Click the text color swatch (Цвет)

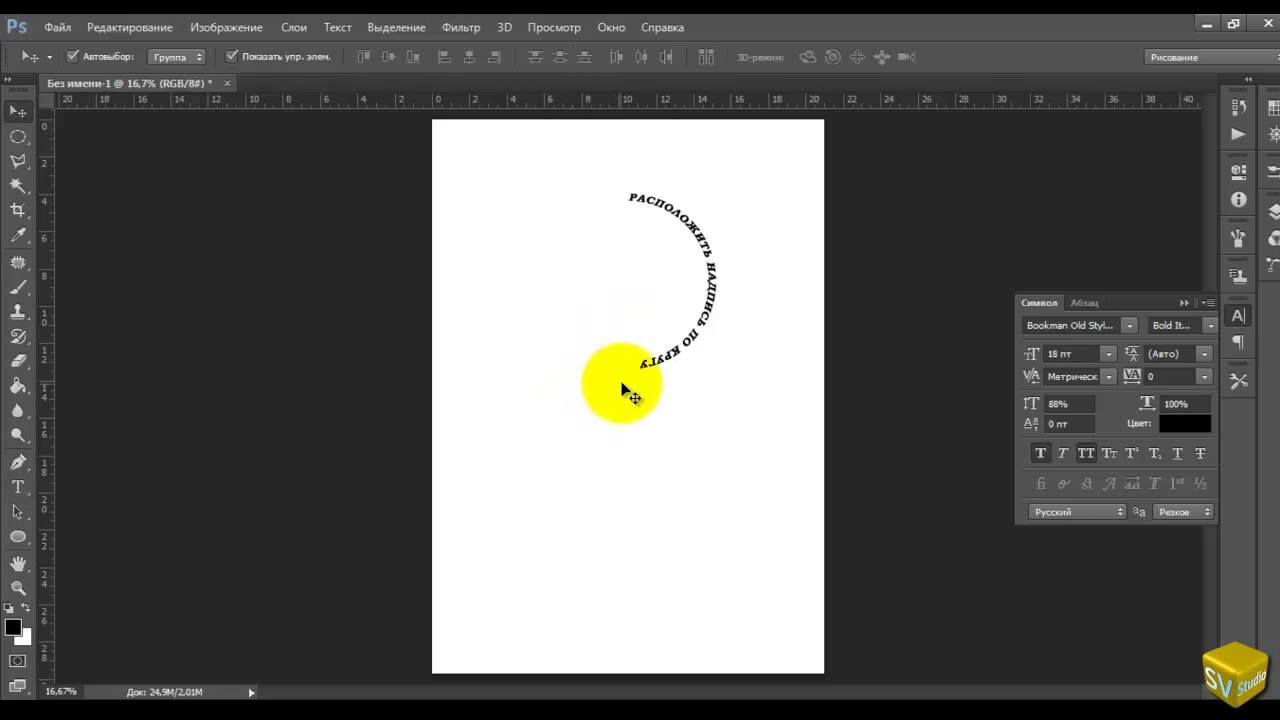click(x=1185, y=424)
